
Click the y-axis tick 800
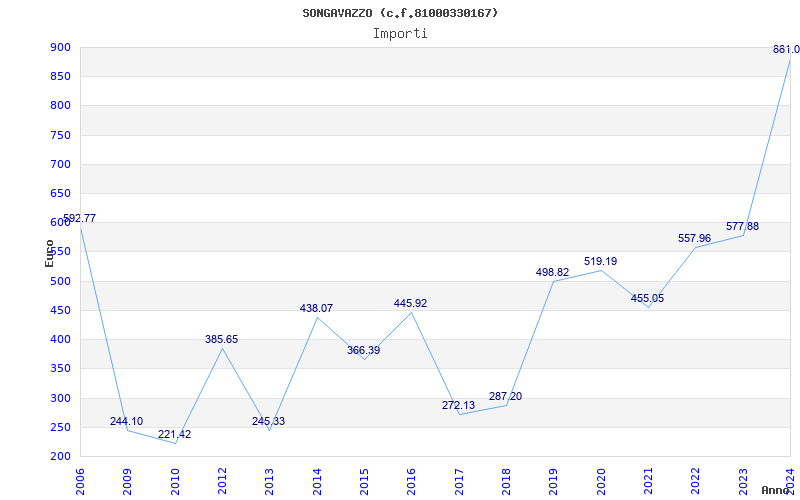point(60,106)
